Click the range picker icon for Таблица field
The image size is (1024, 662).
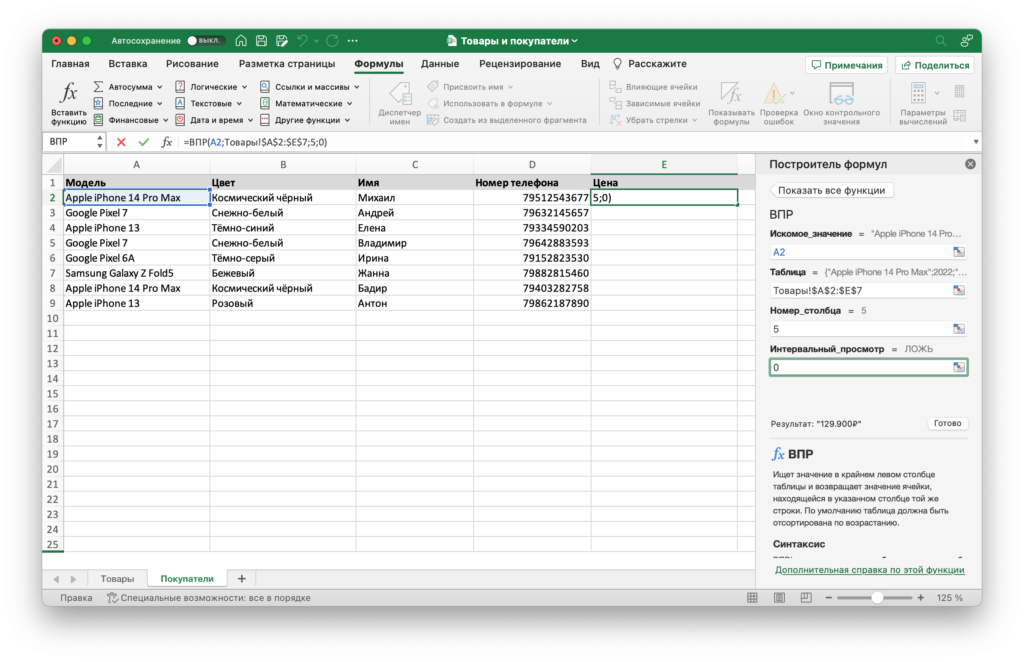pyautogui.click(x=958, y=290)
